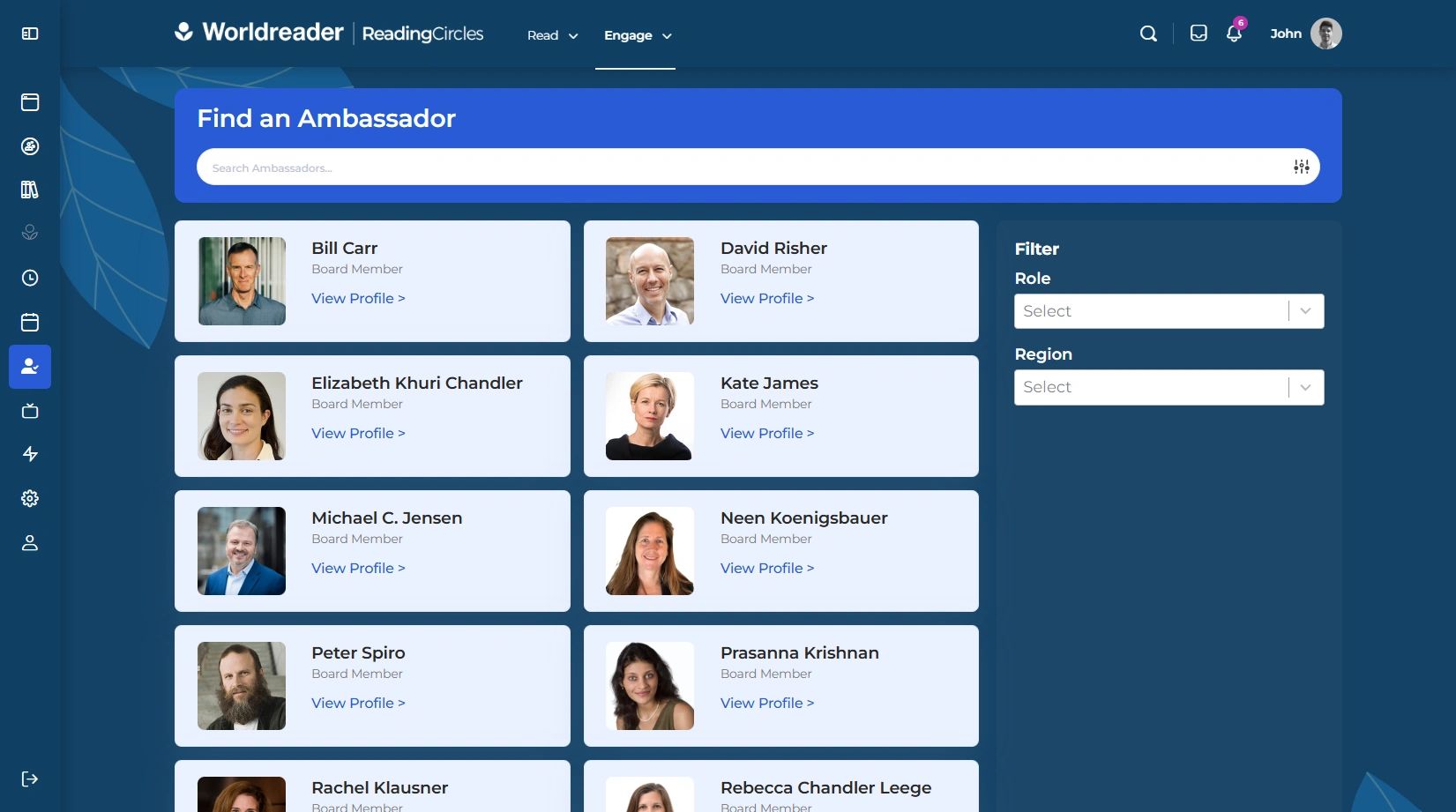Open the library books icon in sidebar

(30, 190)
